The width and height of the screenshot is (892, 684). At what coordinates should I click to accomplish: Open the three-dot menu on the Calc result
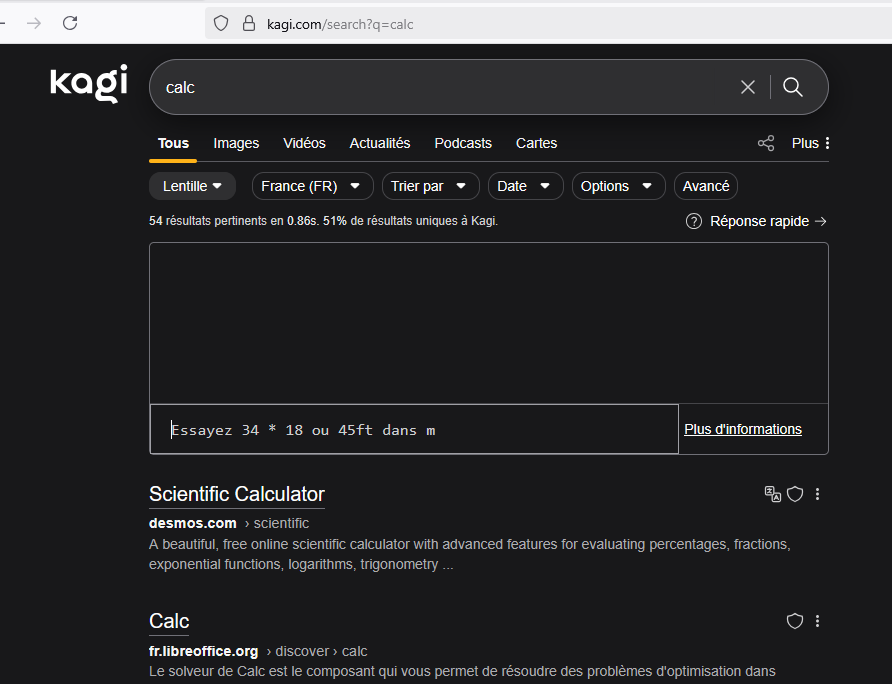click(818, 621)
